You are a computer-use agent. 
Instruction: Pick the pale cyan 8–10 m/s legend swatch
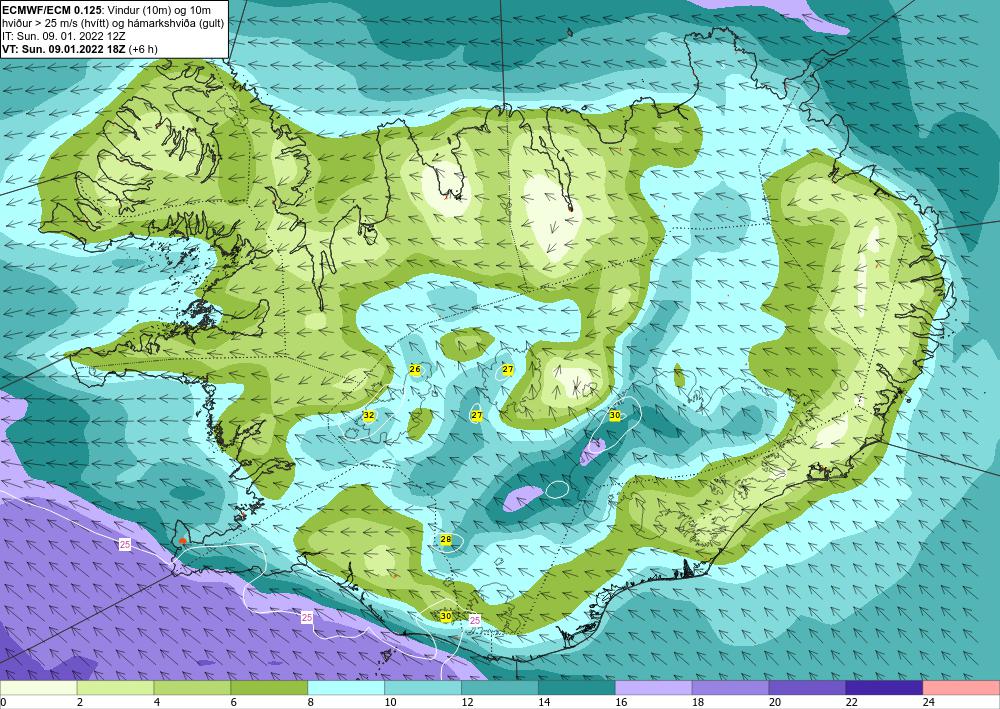346,688
